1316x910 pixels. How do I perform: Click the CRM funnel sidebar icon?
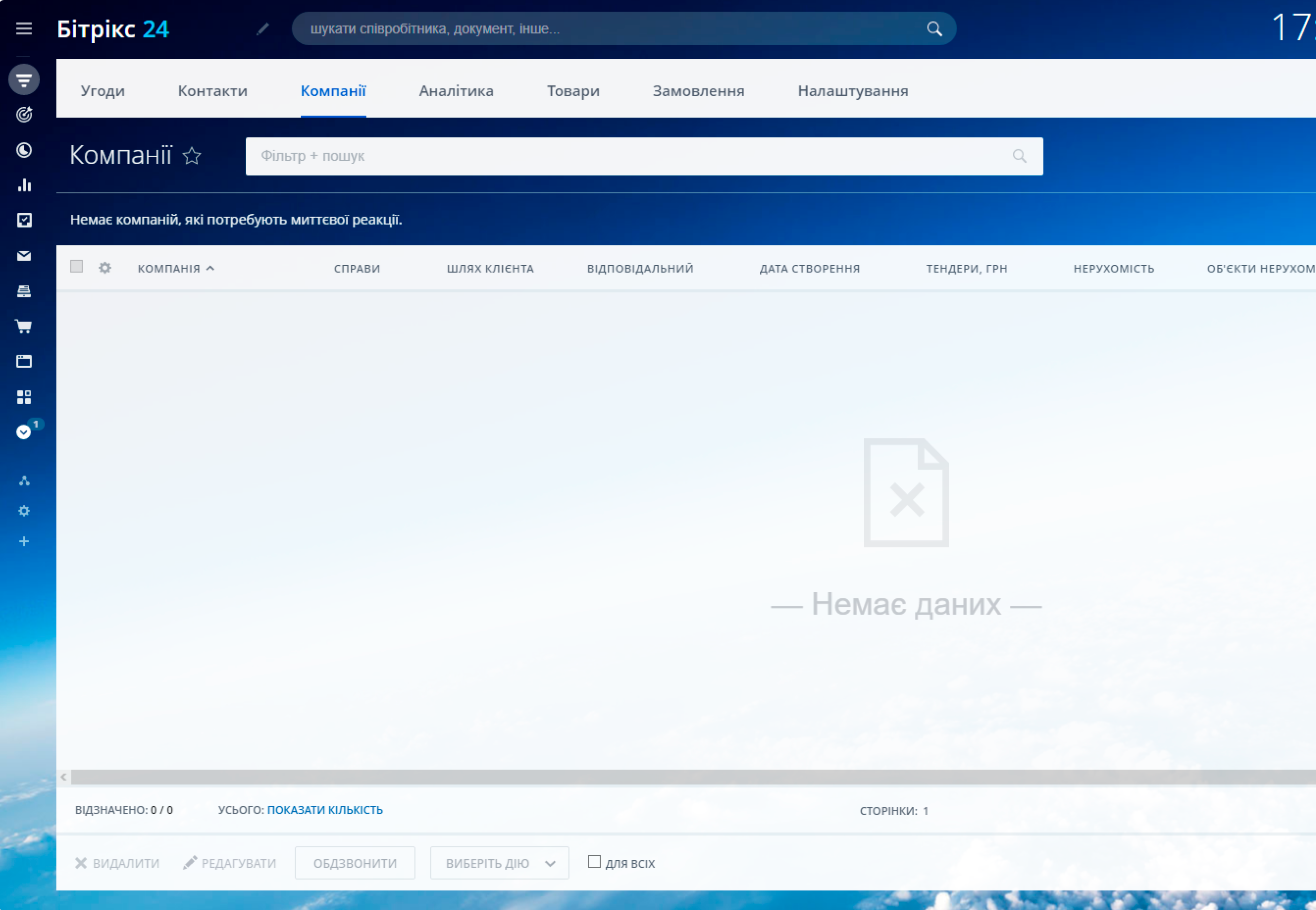point(24,79)
